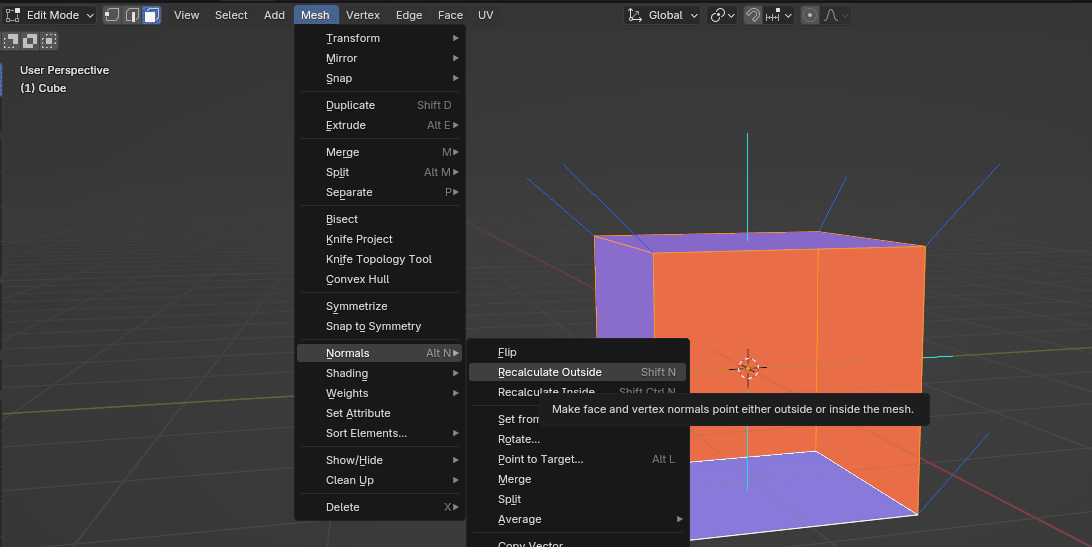The height and width of the screenshot is (547, 1092).
Task: Click Convex Hull in Mesh menu
Action: tap(357, 279)
